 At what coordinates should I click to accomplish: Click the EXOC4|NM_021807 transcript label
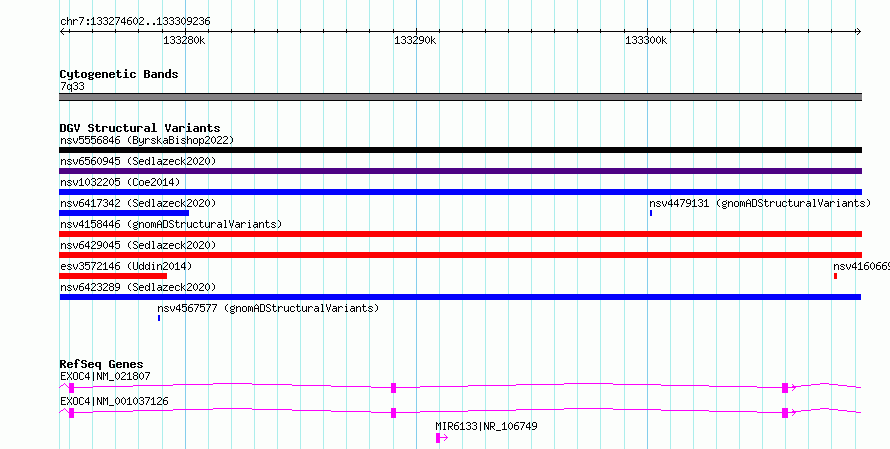(105, 376)
